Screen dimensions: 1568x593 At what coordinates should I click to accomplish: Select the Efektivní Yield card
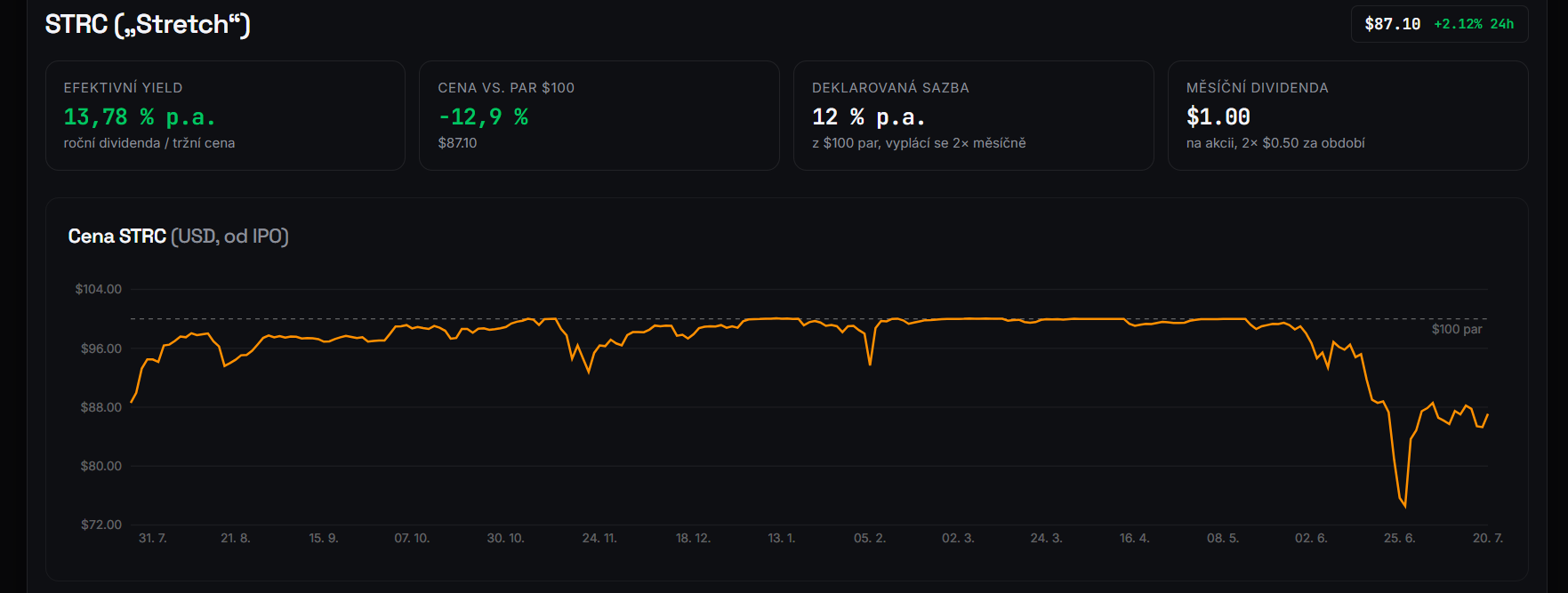[225, 116]
